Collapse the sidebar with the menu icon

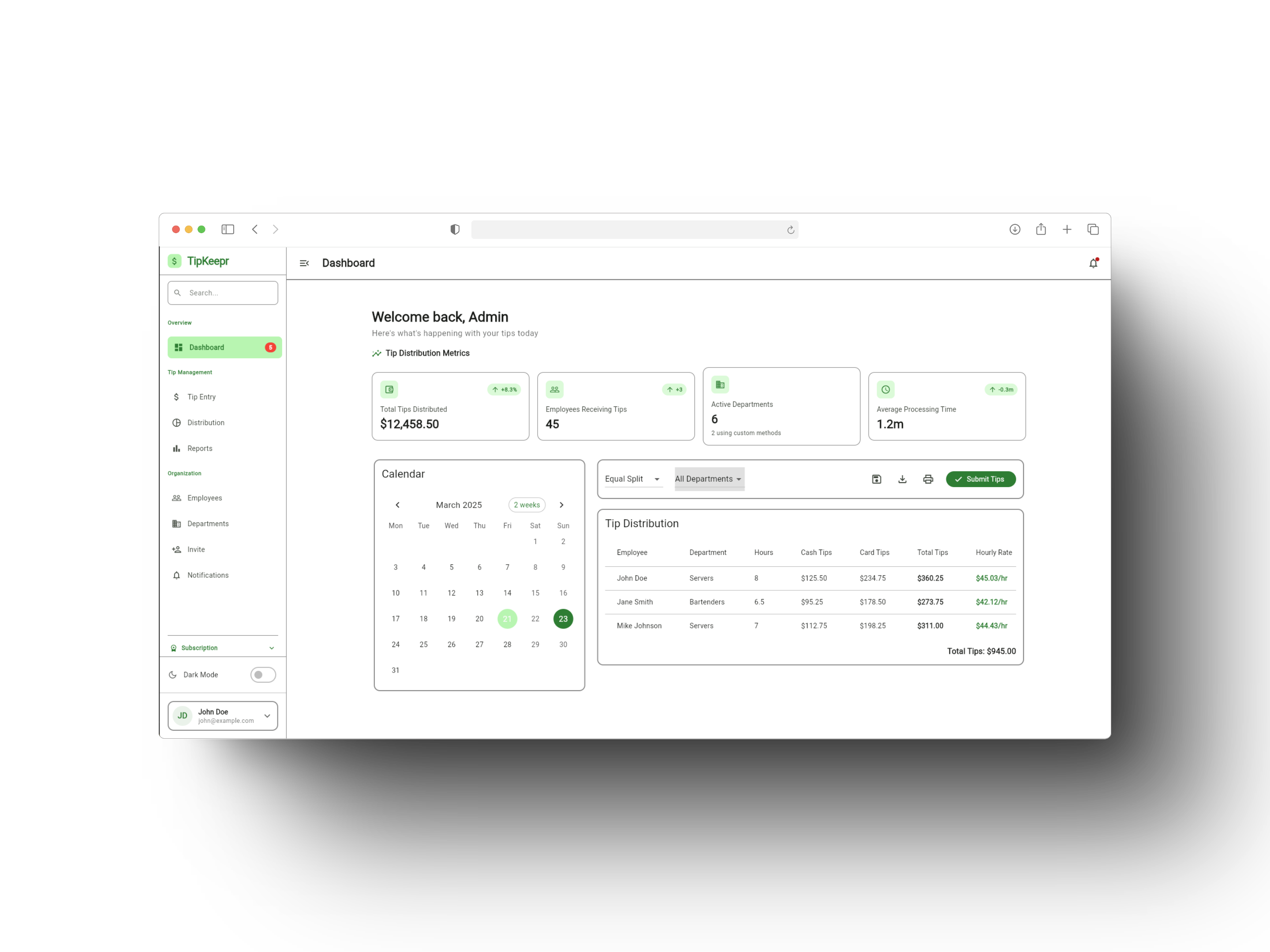pos(304,263)
